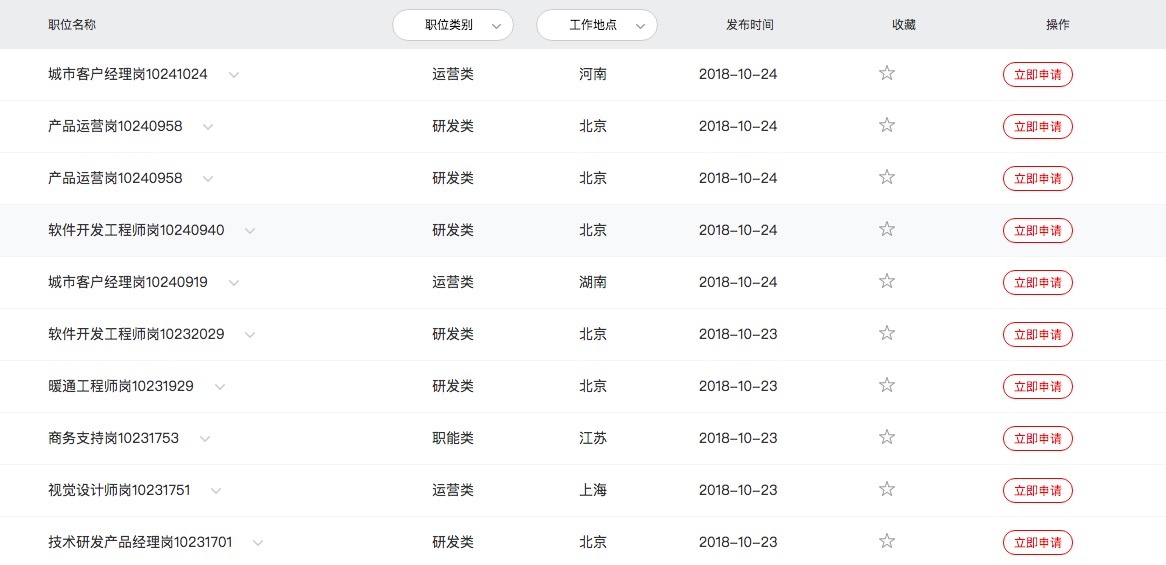Image resolution: width=1166 pixels, height=565 pixels.
Task: Expand details of 视觉设计师岗10231751
Action: click(216, 491)
